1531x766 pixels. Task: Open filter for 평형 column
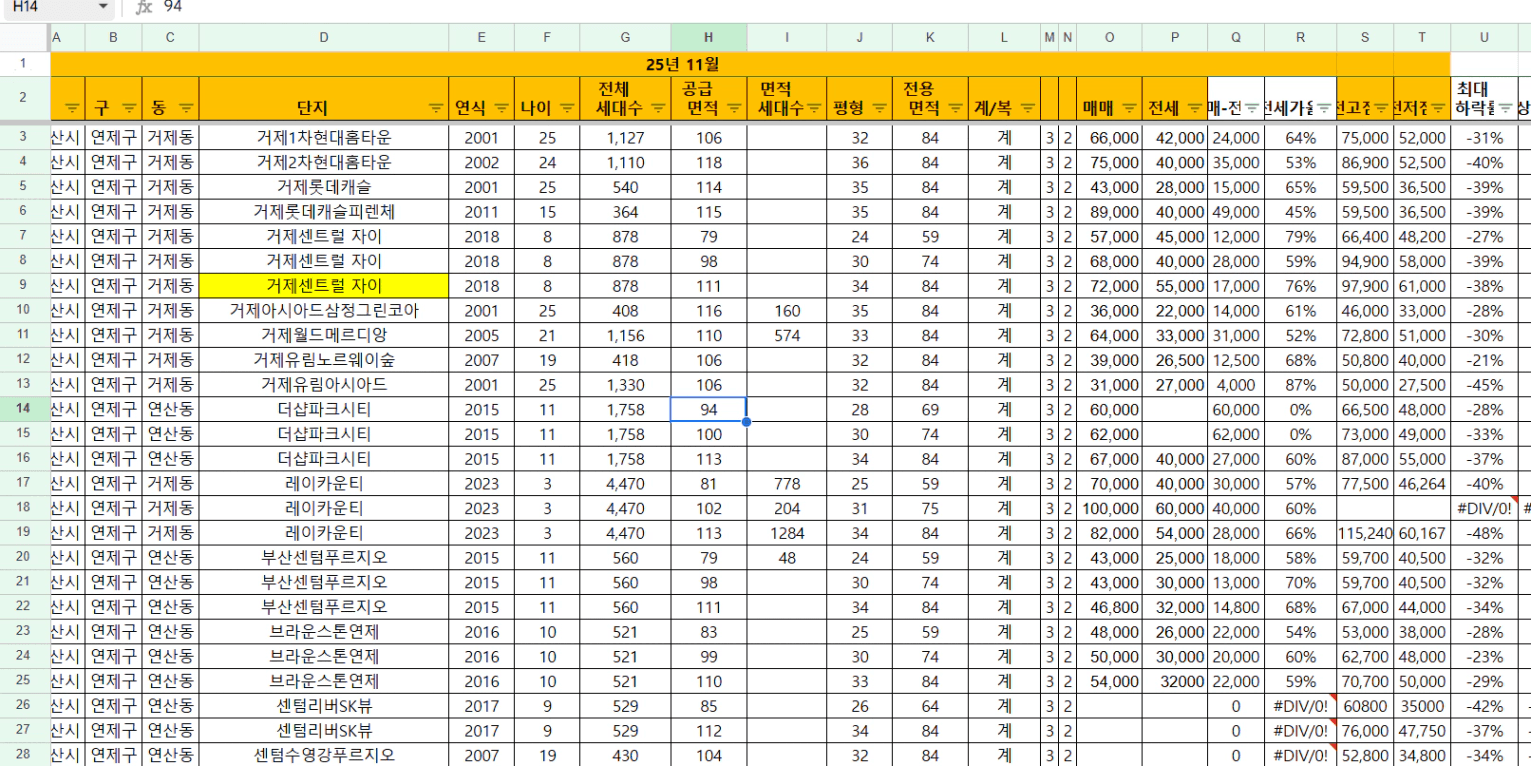pos(879,108)
